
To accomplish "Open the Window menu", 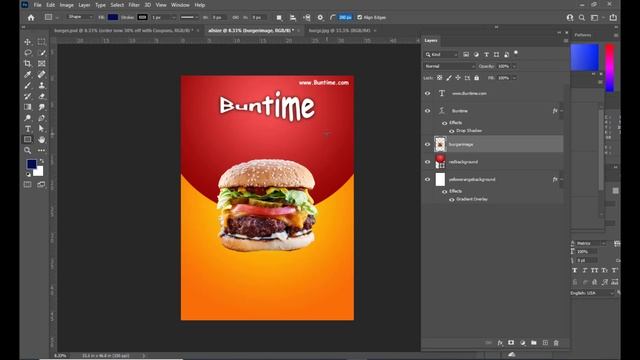I will click(180, 5).
